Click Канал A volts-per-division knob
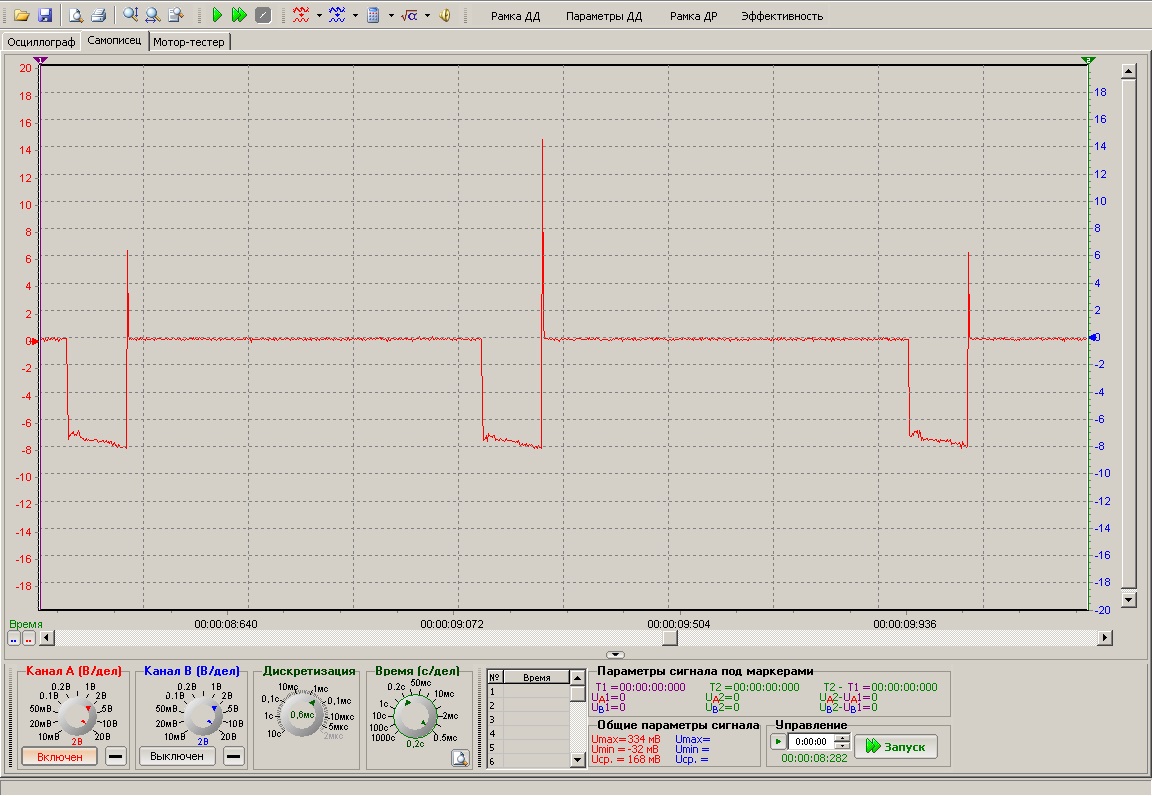The image size is (1152, 796). [x=76, y=717]
